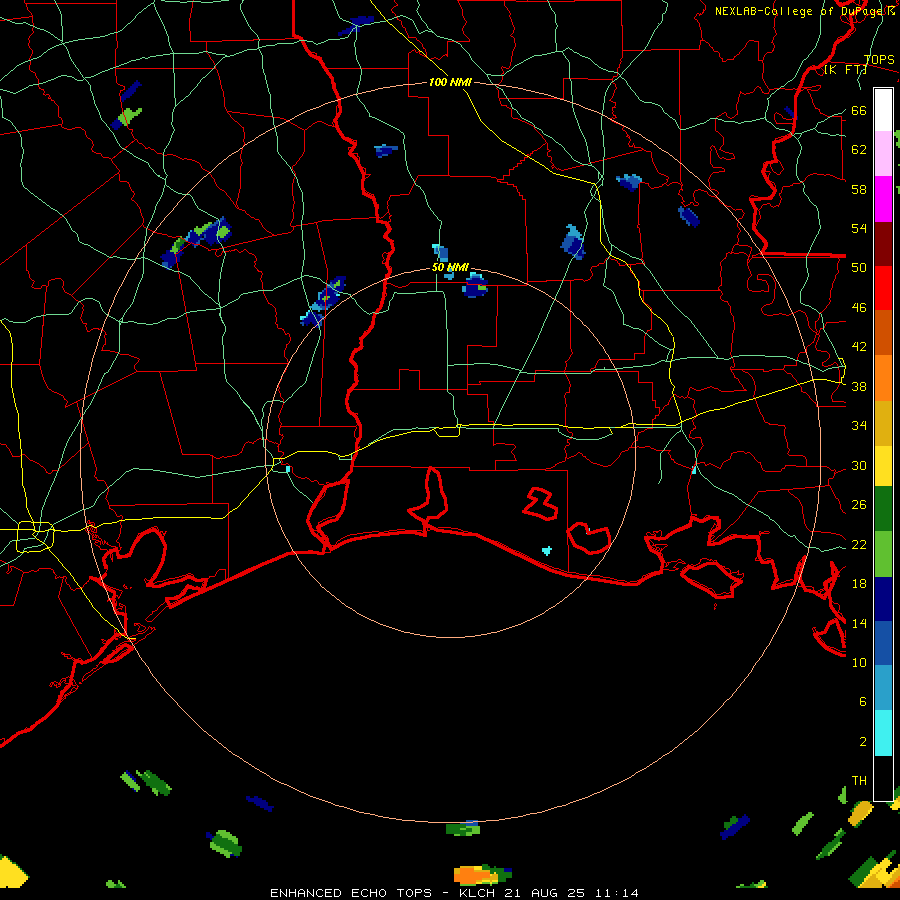
Task: Click the legend value '10'
Action: (x=859, y=663)
